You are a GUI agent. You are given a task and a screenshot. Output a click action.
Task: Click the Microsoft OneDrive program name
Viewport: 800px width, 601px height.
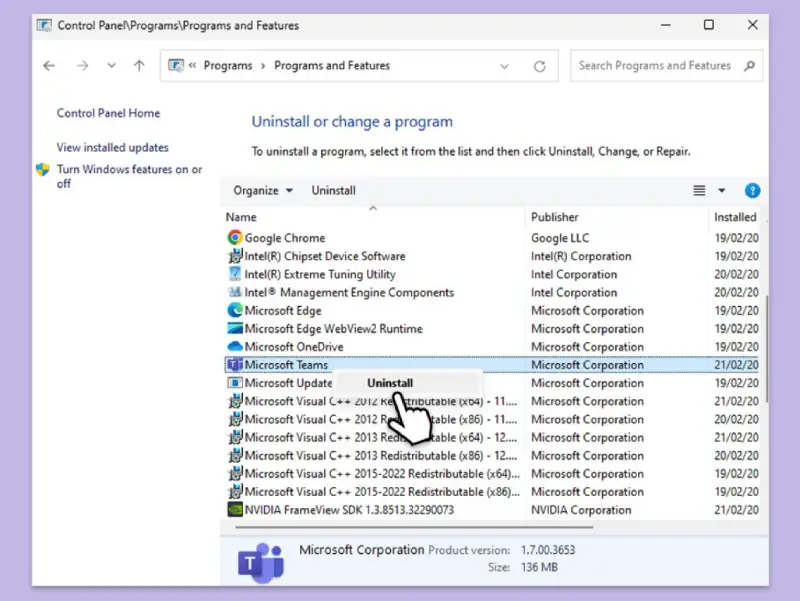pyautogui.click(x=294, y=347)
